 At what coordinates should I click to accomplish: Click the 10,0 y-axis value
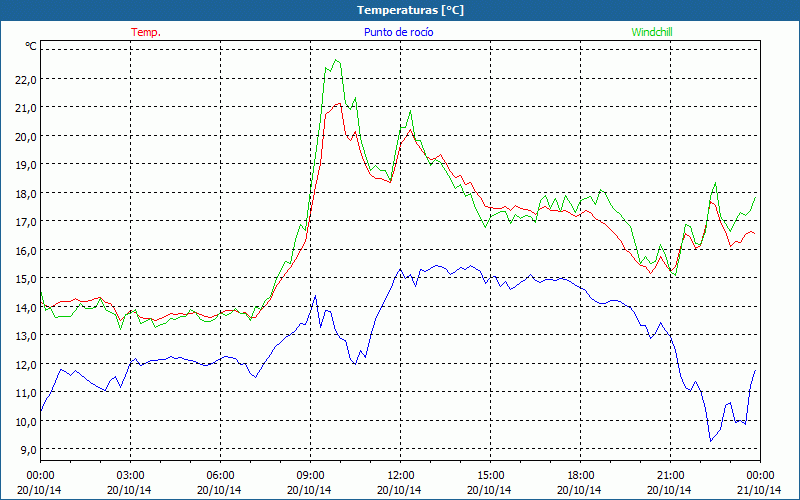(x=26, y=422)
